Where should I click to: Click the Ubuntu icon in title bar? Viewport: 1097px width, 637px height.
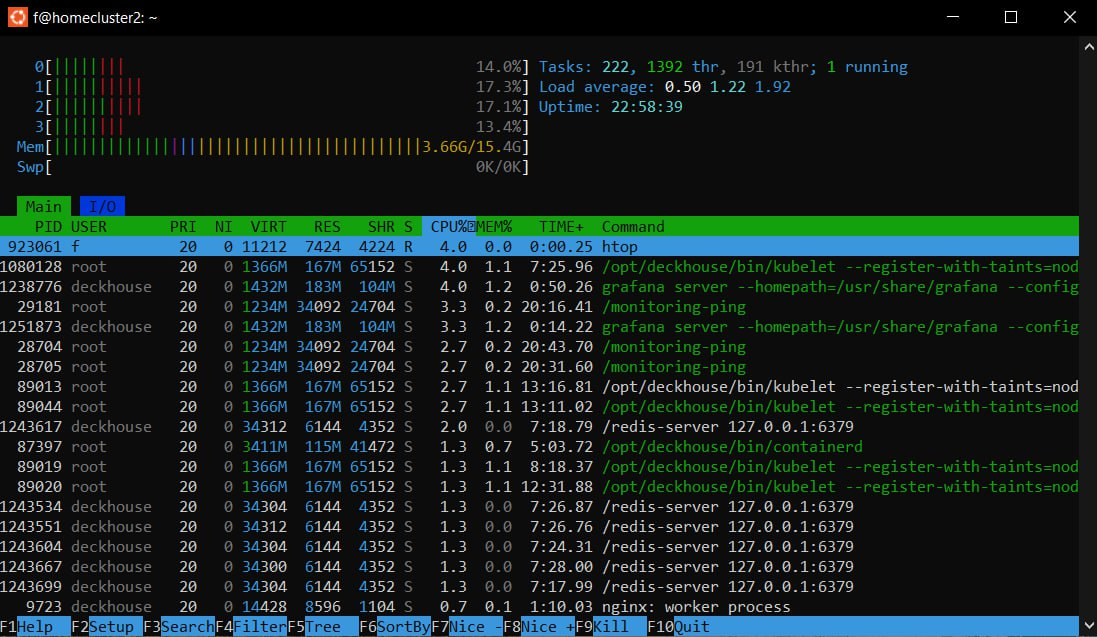(x=17, y=17)
